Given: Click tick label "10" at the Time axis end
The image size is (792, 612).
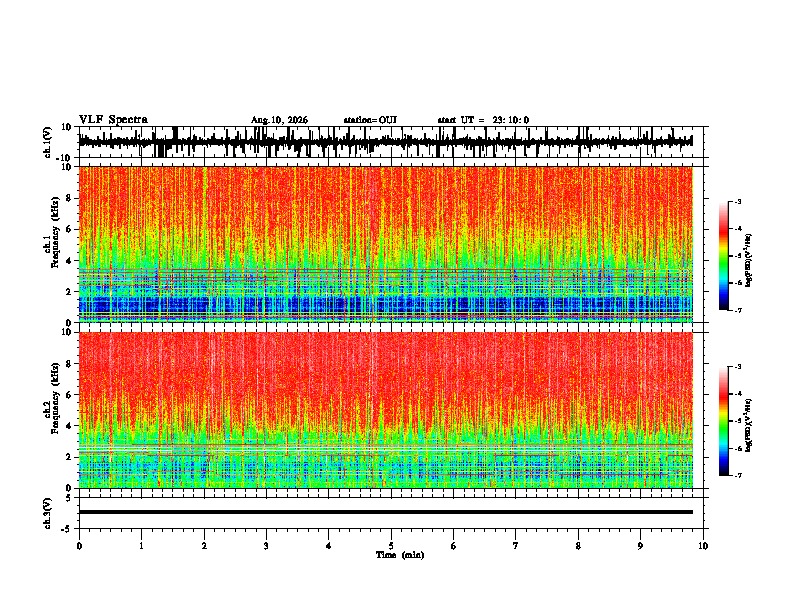Looking at the screenshot, I should 703,546.
